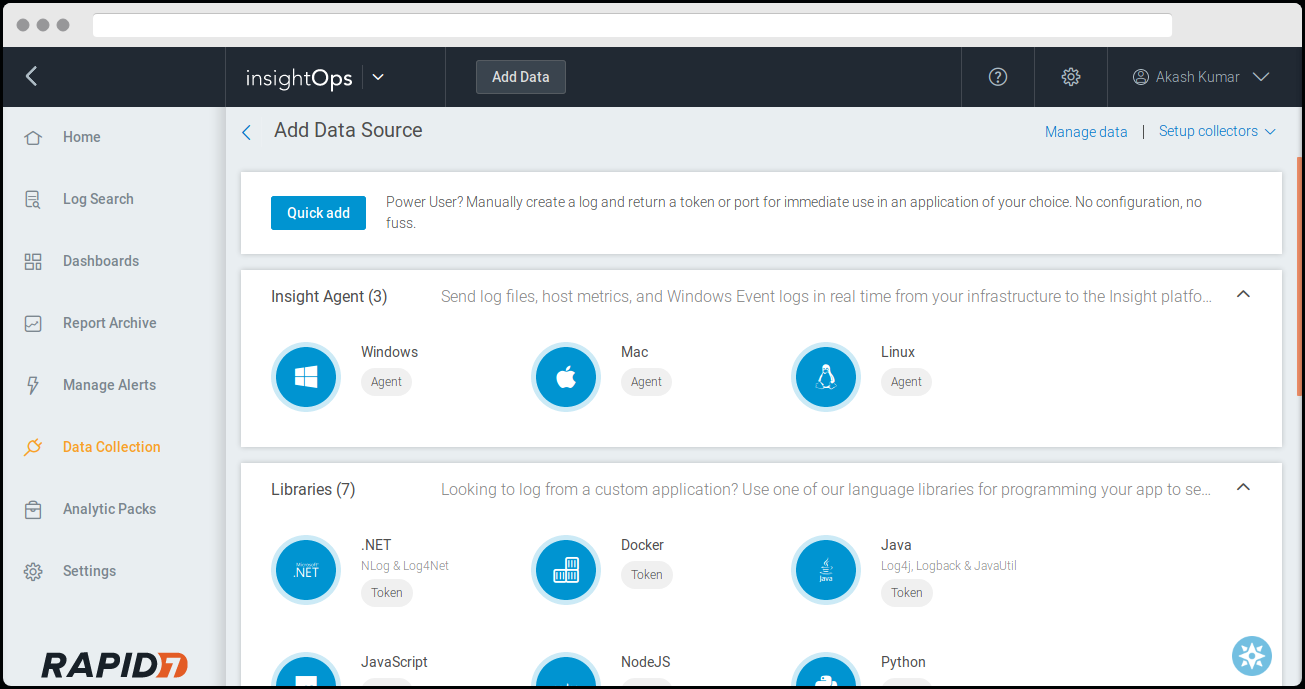Screen dimensions: 1305x689
Task: Select the JavaScript library icon
Action: [x=306, y=671]
